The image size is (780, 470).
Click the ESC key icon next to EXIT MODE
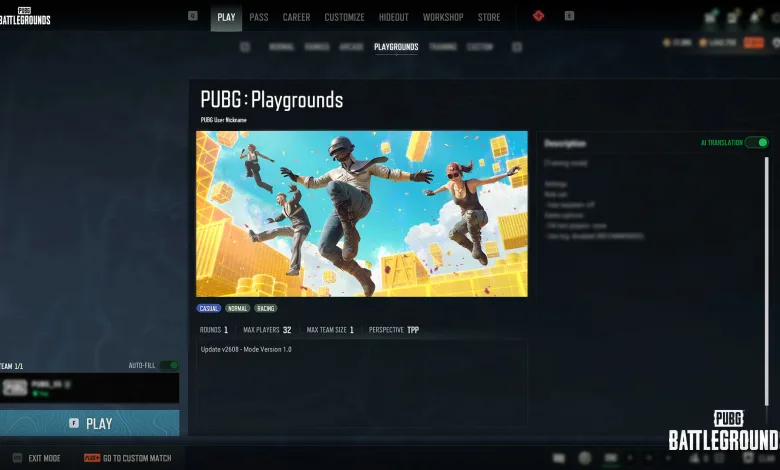point(17,458)
